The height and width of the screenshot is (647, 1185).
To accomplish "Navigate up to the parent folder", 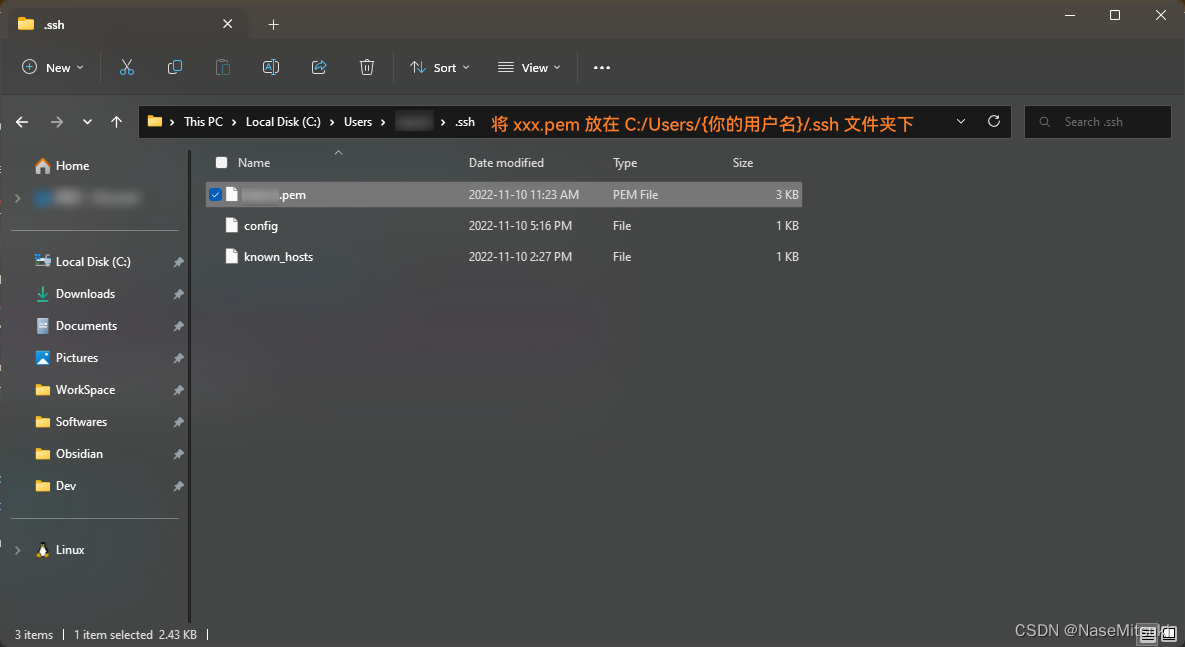I will point(116,121).
